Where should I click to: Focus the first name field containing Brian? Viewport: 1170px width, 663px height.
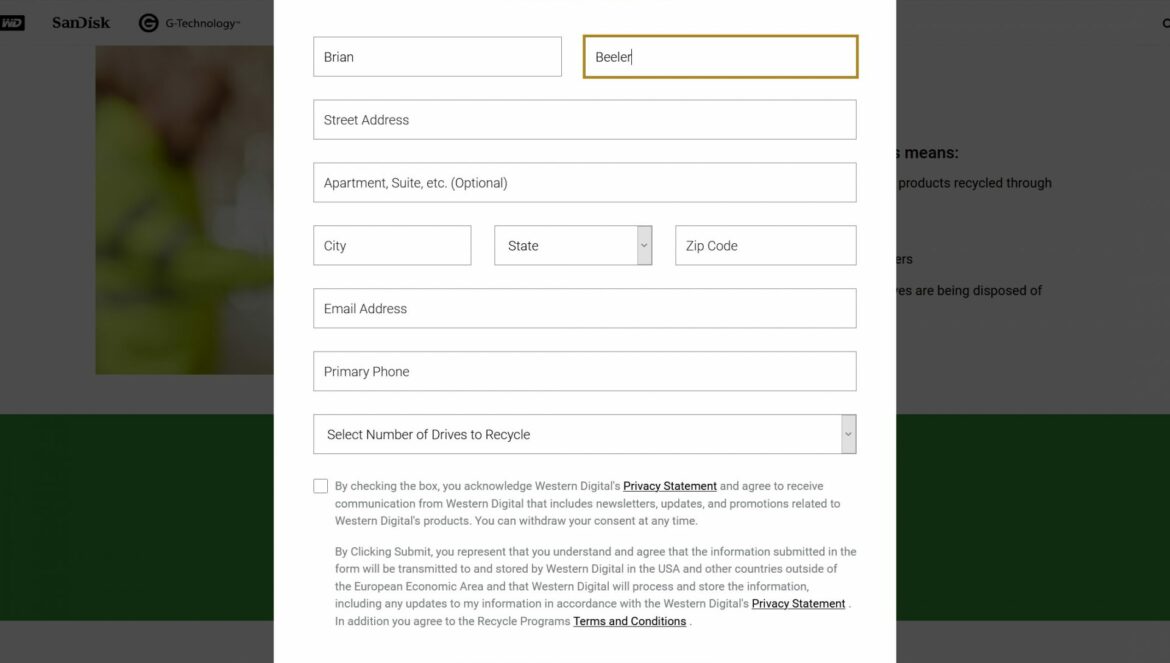(437, 57)
